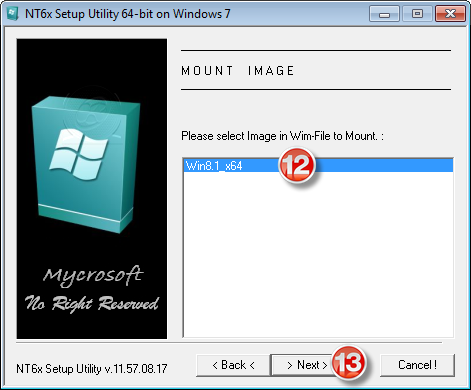Select the Win8.1_x64 image entry
471x390 pixels.
pyautogui.click(x=318, y=166)
